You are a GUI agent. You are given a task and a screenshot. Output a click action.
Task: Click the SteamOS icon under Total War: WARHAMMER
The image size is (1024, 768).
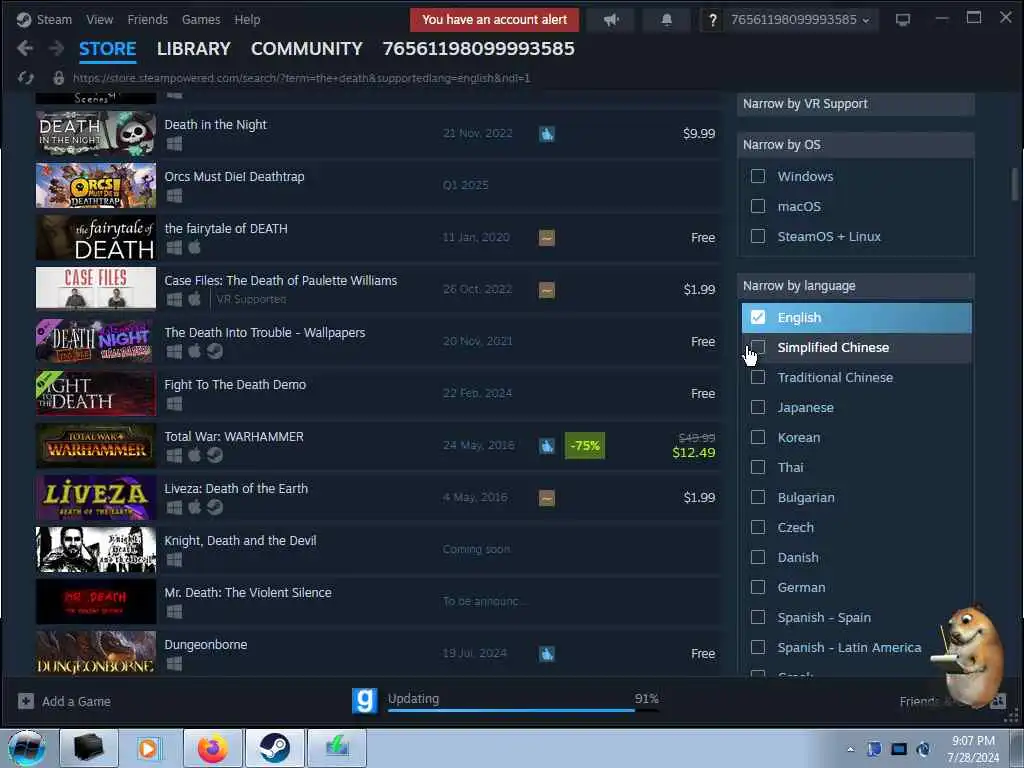pos(215,455)
